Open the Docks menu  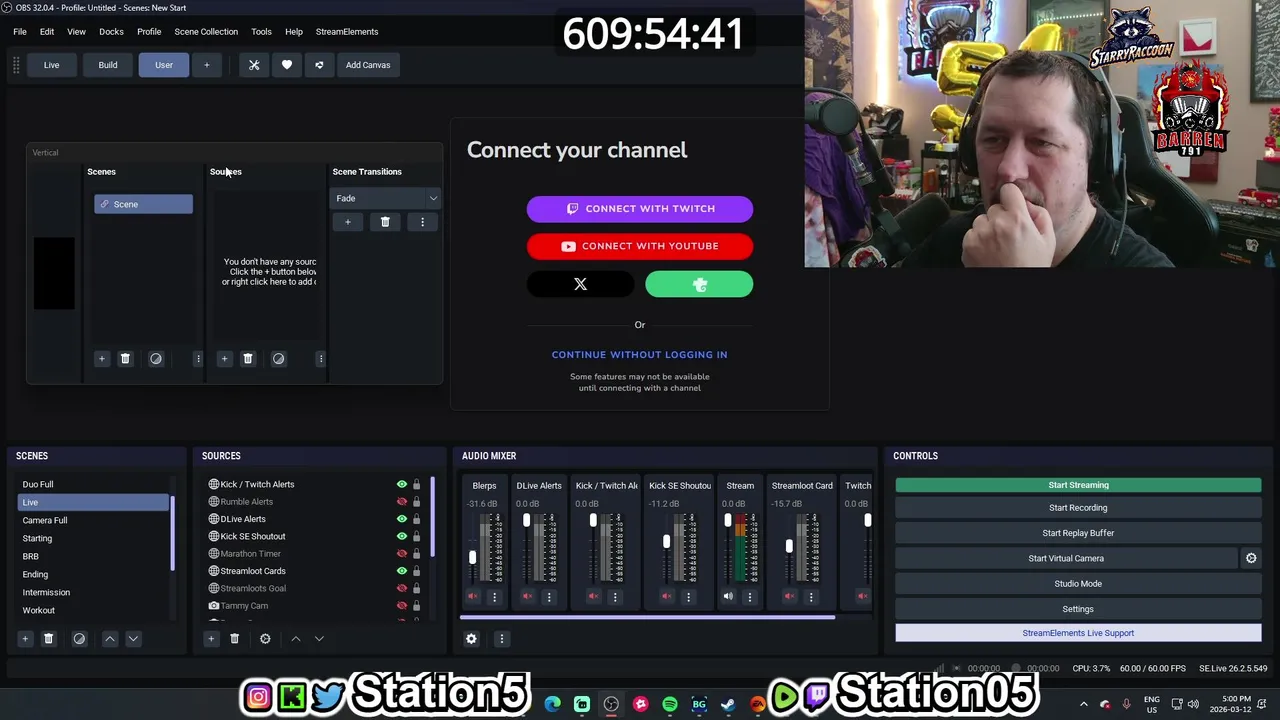pos(111,32)
